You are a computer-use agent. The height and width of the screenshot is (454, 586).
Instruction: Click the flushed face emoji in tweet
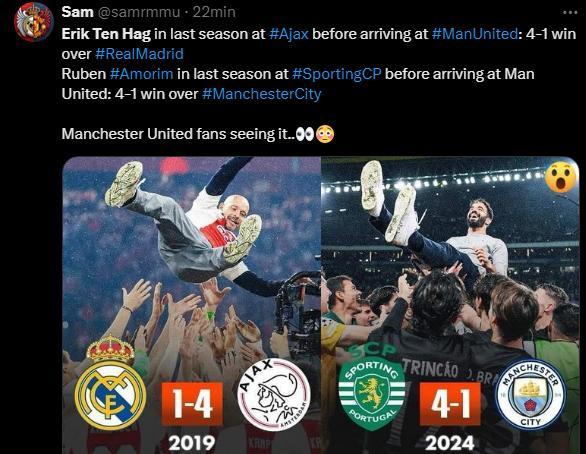[325, 135]
